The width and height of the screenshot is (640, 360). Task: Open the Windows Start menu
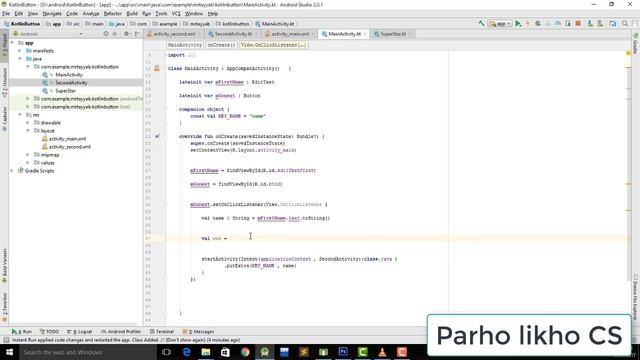9,352
